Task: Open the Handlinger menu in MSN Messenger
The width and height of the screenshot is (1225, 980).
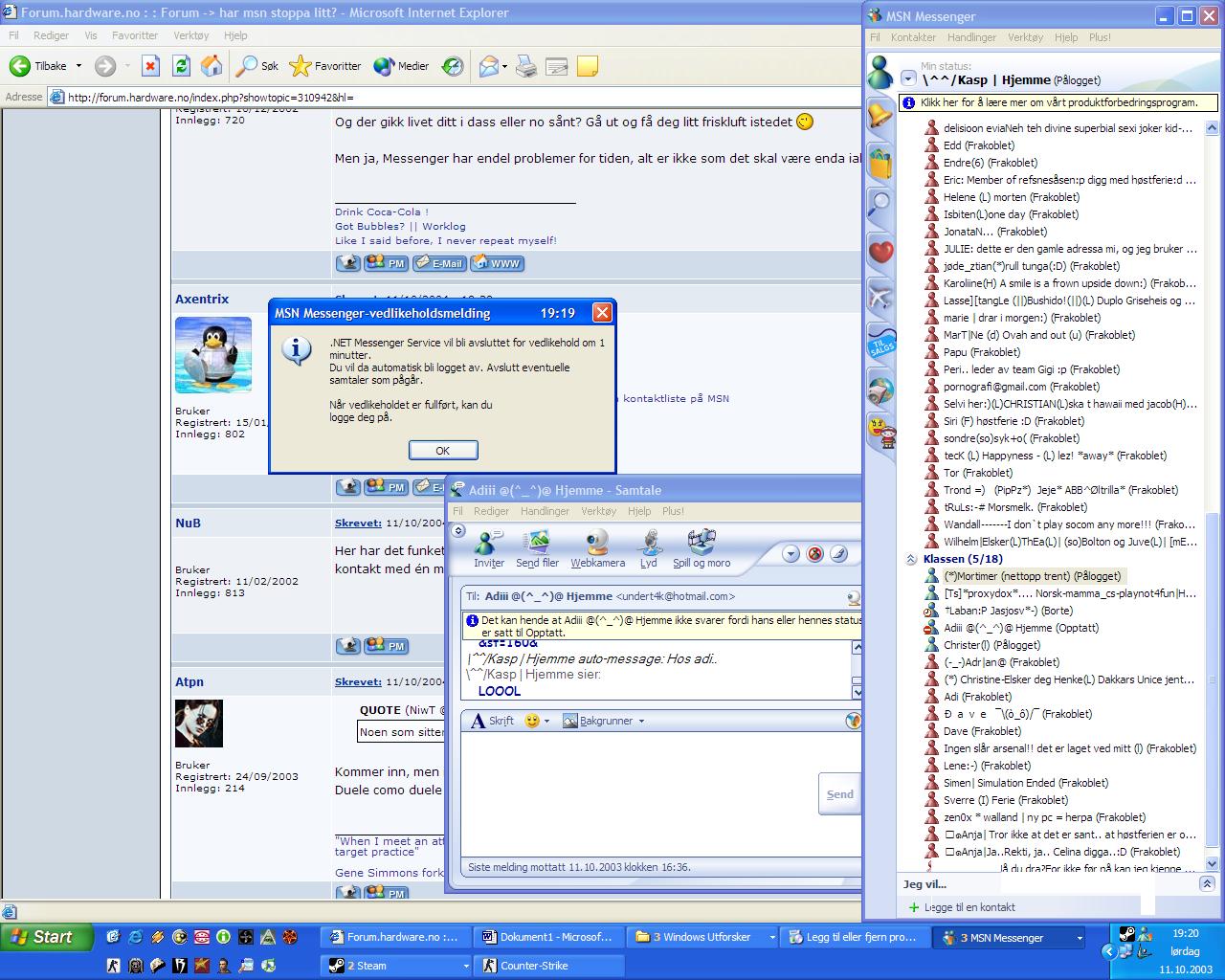Action: coord(971,37)
